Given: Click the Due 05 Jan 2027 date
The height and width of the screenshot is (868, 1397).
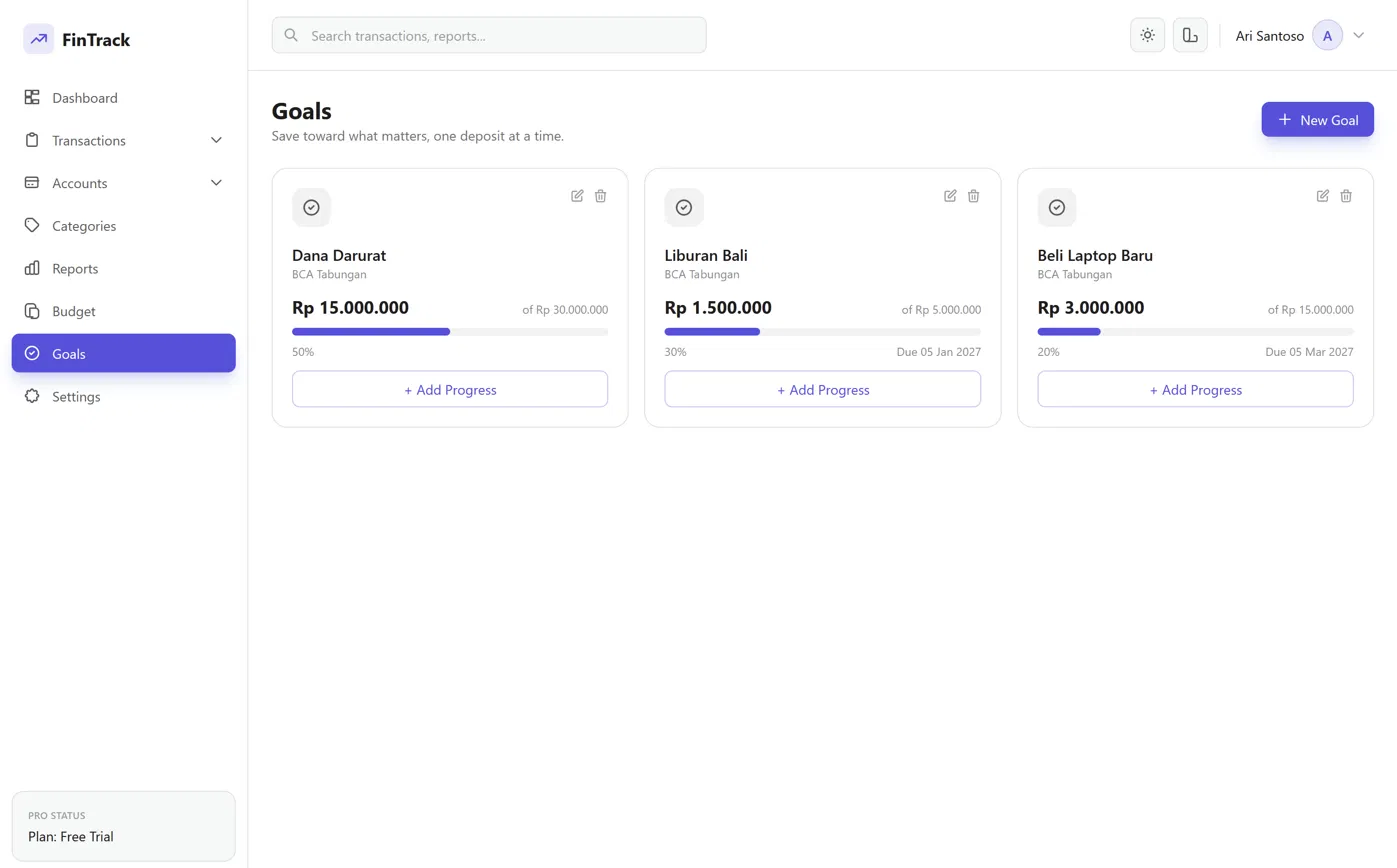Looking at the screenshot, I should (939, 352).
